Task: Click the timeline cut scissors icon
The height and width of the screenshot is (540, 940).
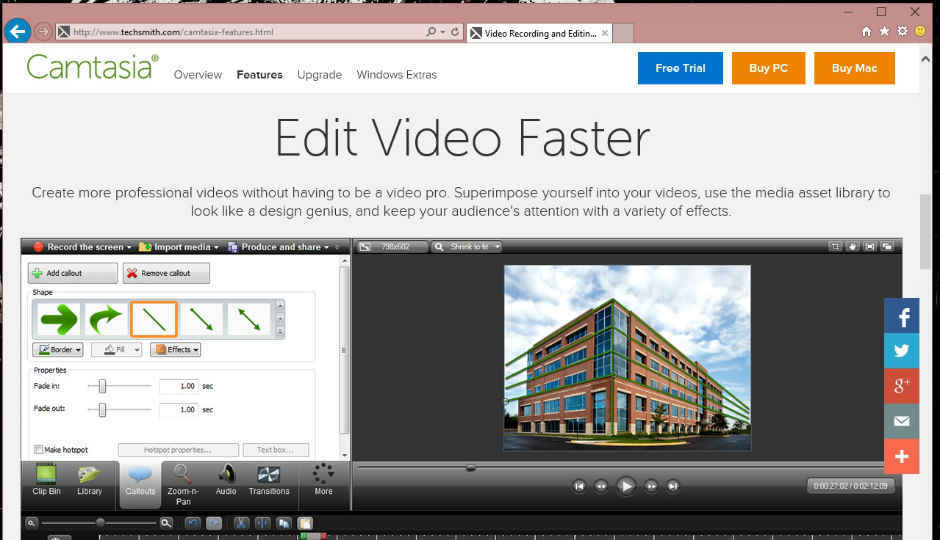Action: [x=241, y=523]
